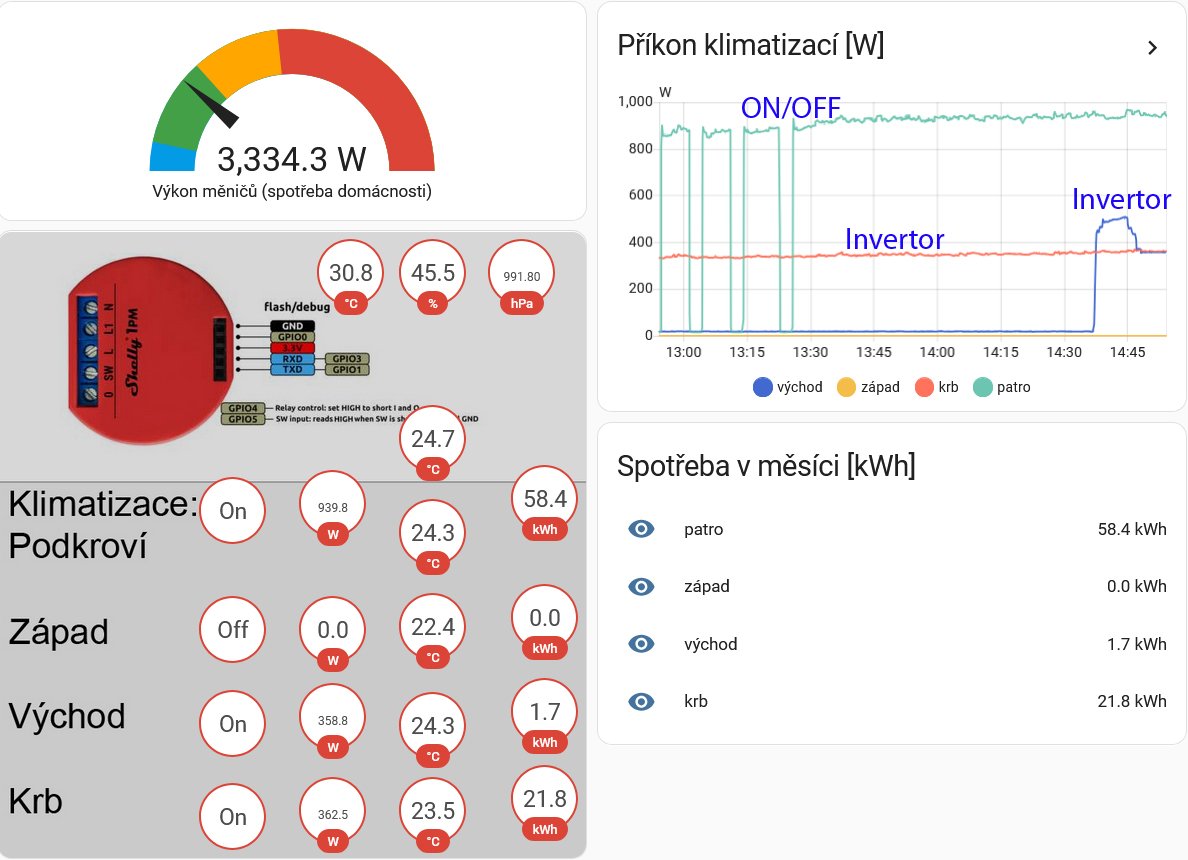Click the Klimatizace: Podkroví label
The width and height of the screenshot is (1188, 860).
pos(103,524)
